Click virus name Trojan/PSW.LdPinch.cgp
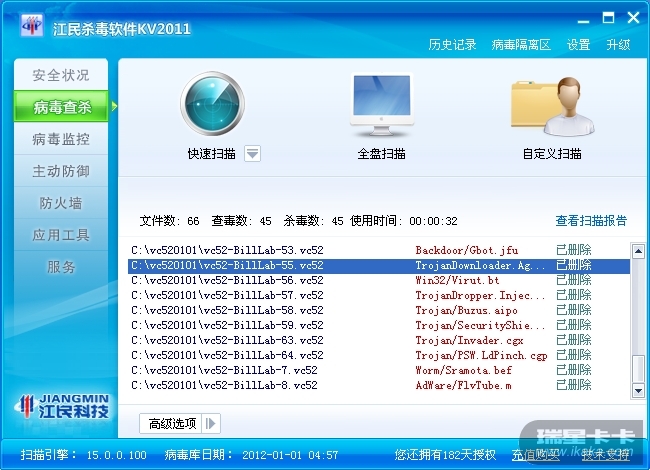The width and height of the screenshot is (650, 470). 481,355
